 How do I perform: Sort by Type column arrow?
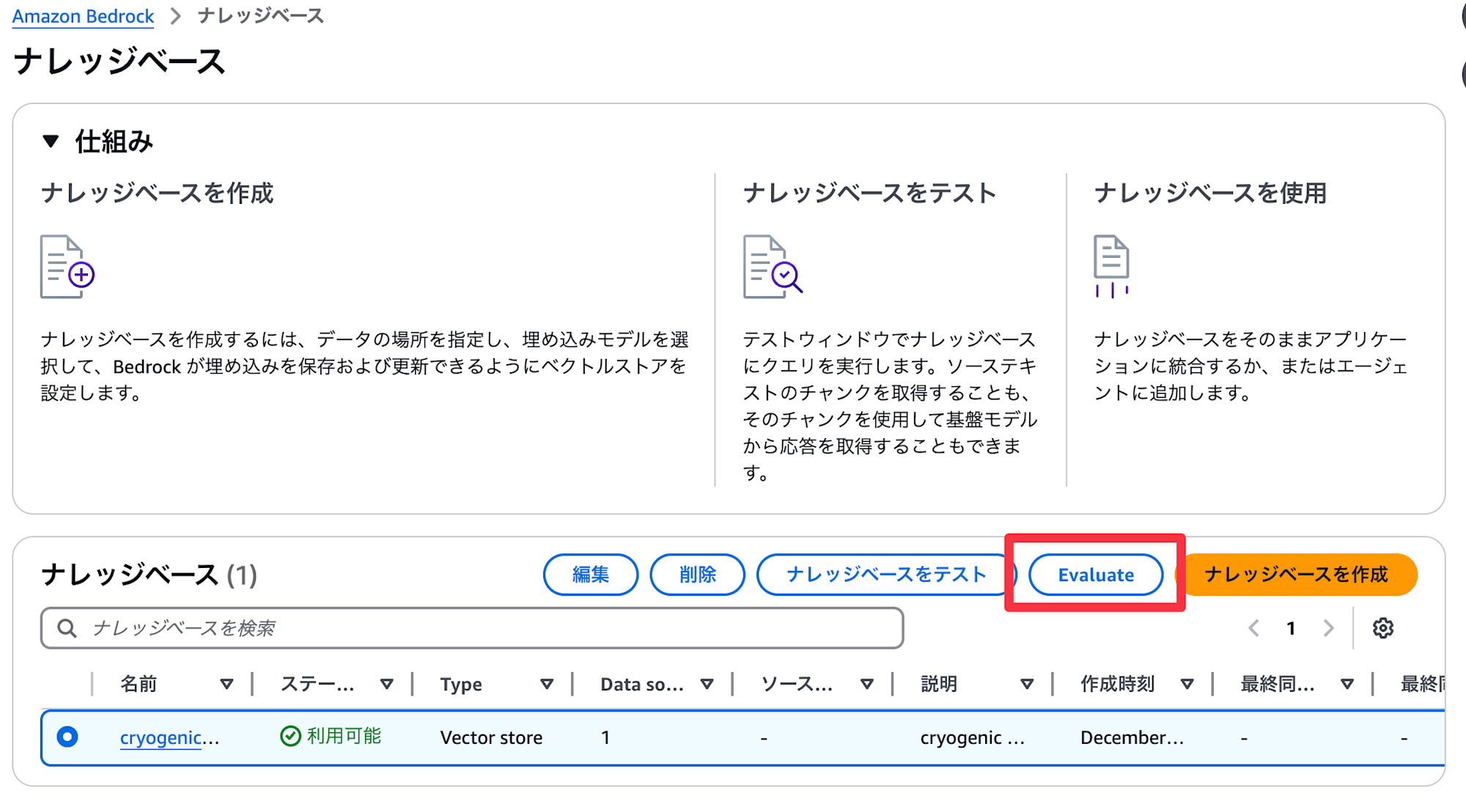tap(547, 684)
